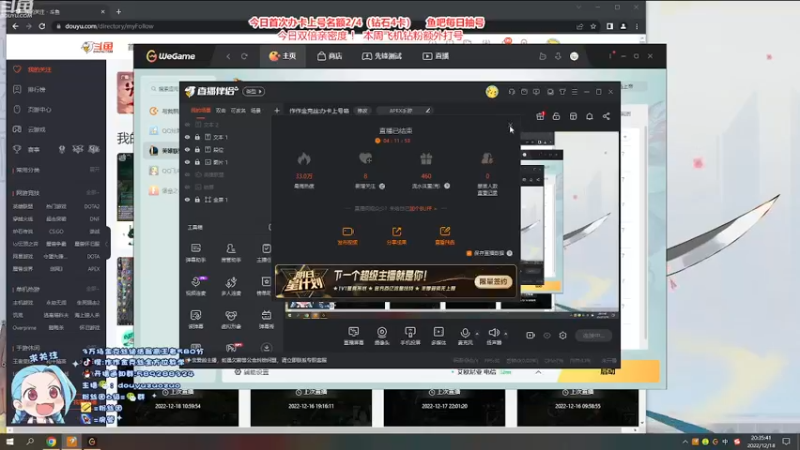The image size is (800, 450).
Task: Open the 直播 tab in WeGame
Action: click(436, 56)
